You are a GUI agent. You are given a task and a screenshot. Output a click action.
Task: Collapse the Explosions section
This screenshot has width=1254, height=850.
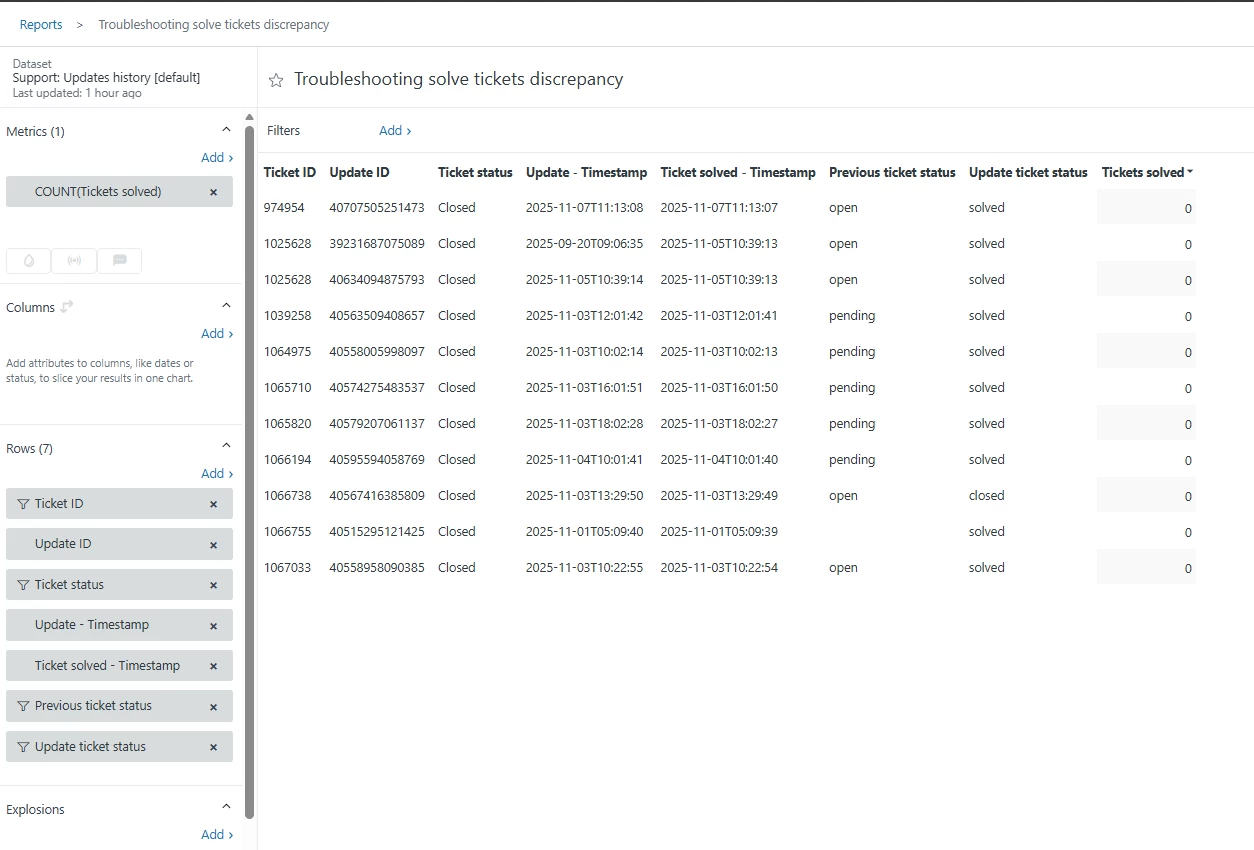pos(226,806)
